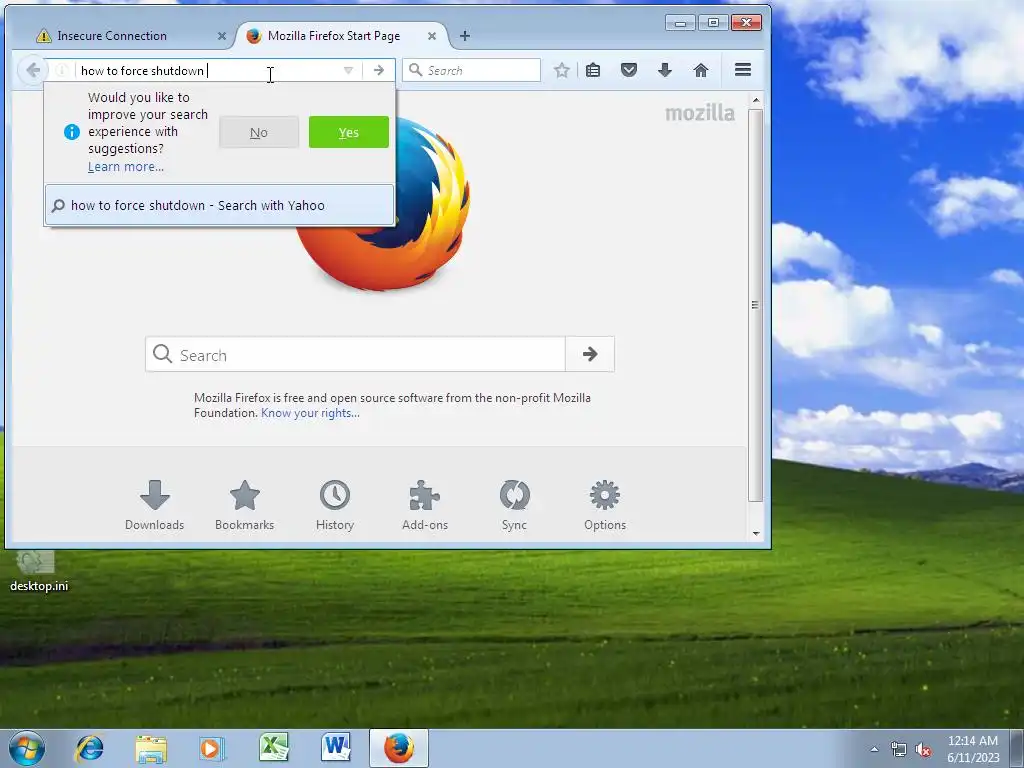Open the Learn more link
Viewport: 1024px width, 768px height.
126,167
